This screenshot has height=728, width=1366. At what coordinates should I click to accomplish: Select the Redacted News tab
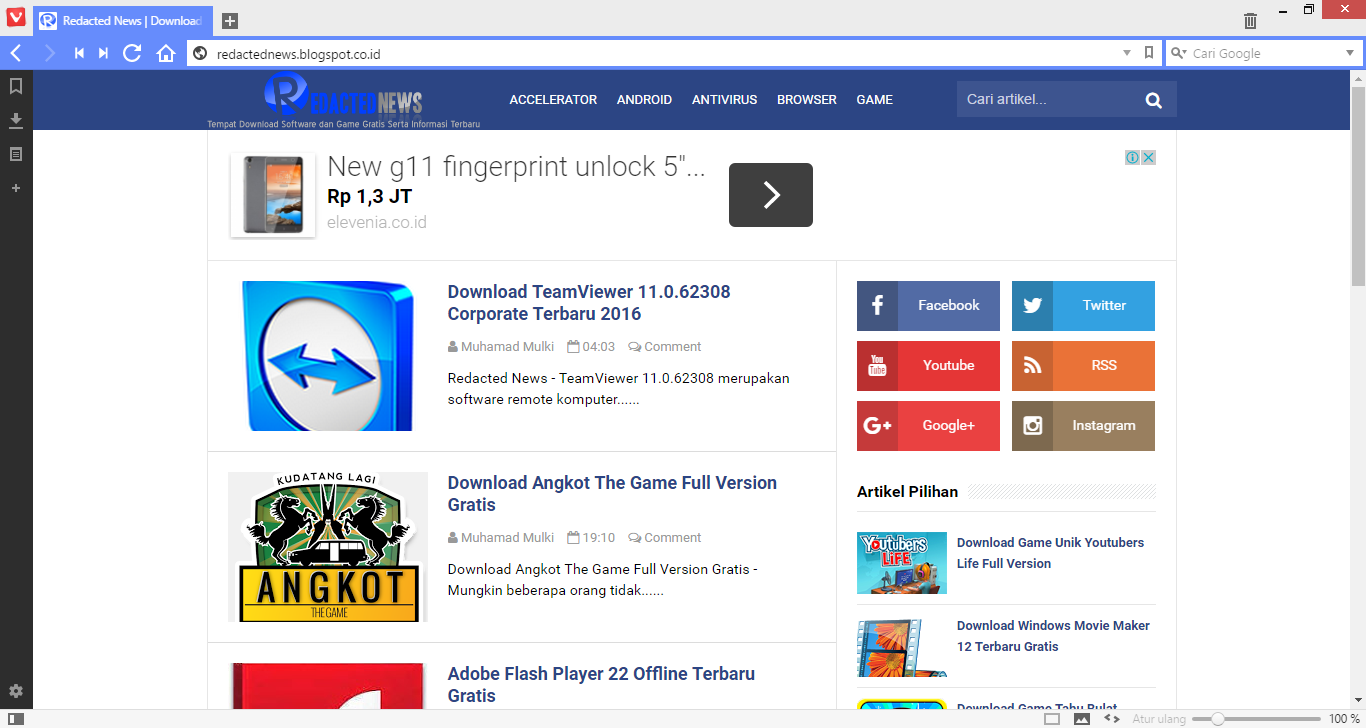[x=123, y=21]
